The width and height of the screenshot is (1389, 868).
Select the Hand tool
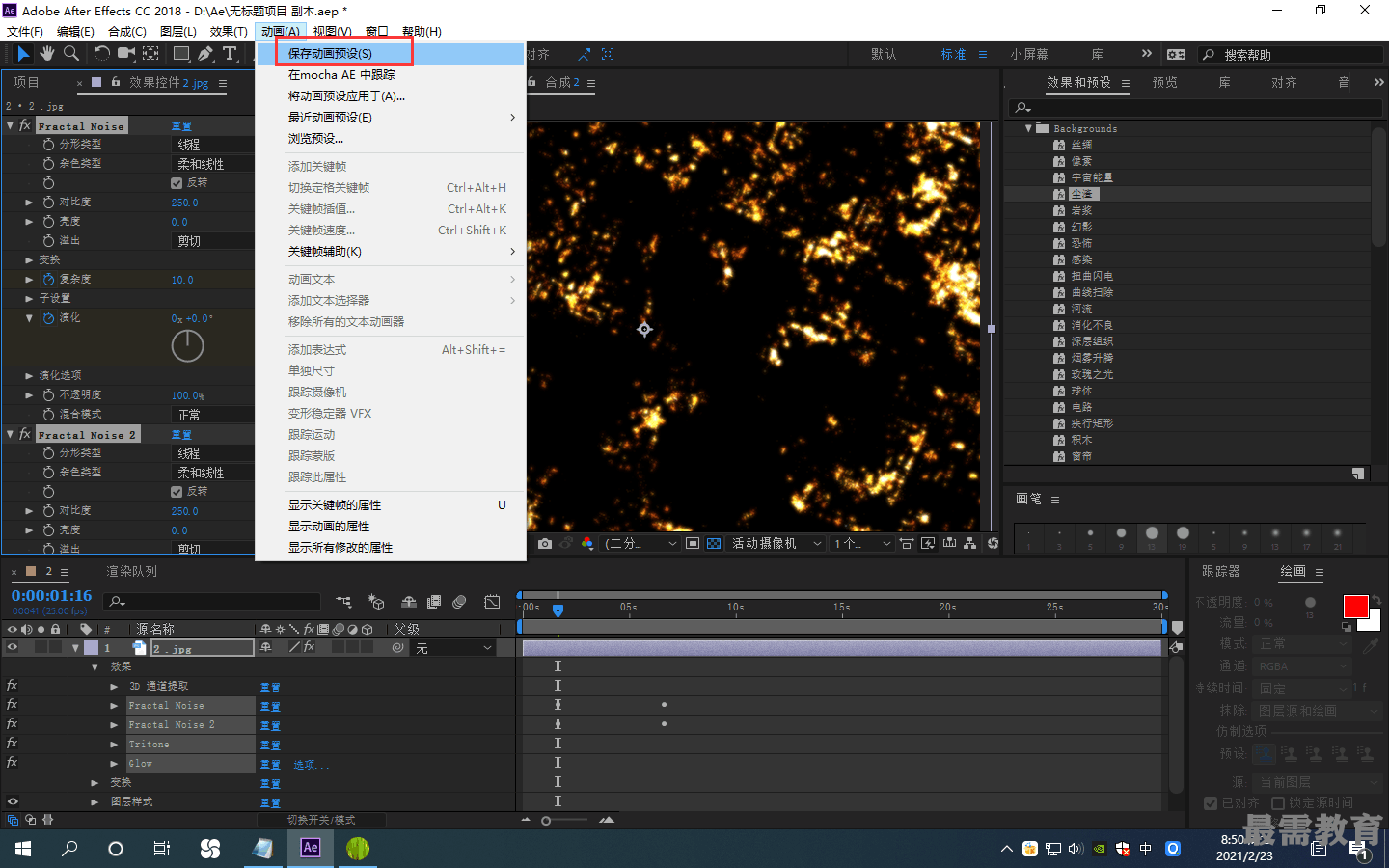pos(47,54)
